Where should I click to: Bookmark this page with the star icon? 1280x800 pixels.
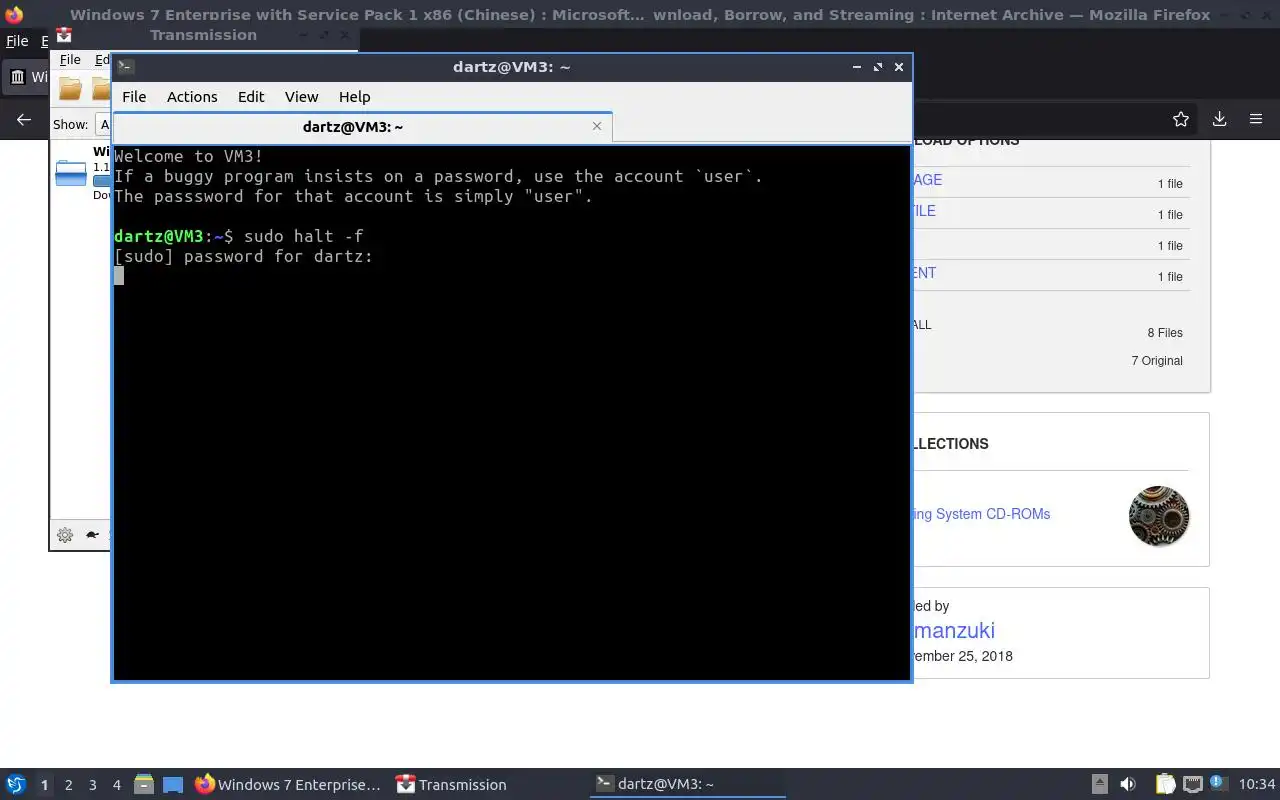(1181, 119)
